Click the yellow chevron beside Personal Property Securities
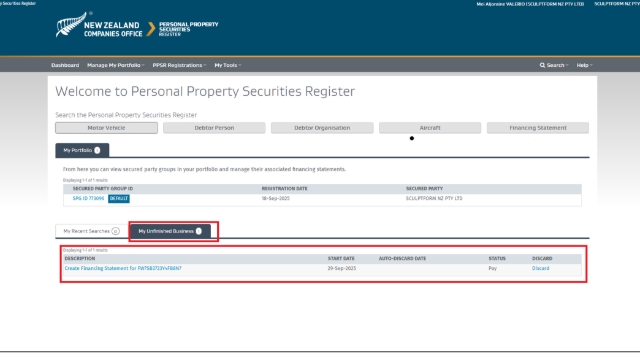This screenshot has height=360, width=640. pos(151,29)
